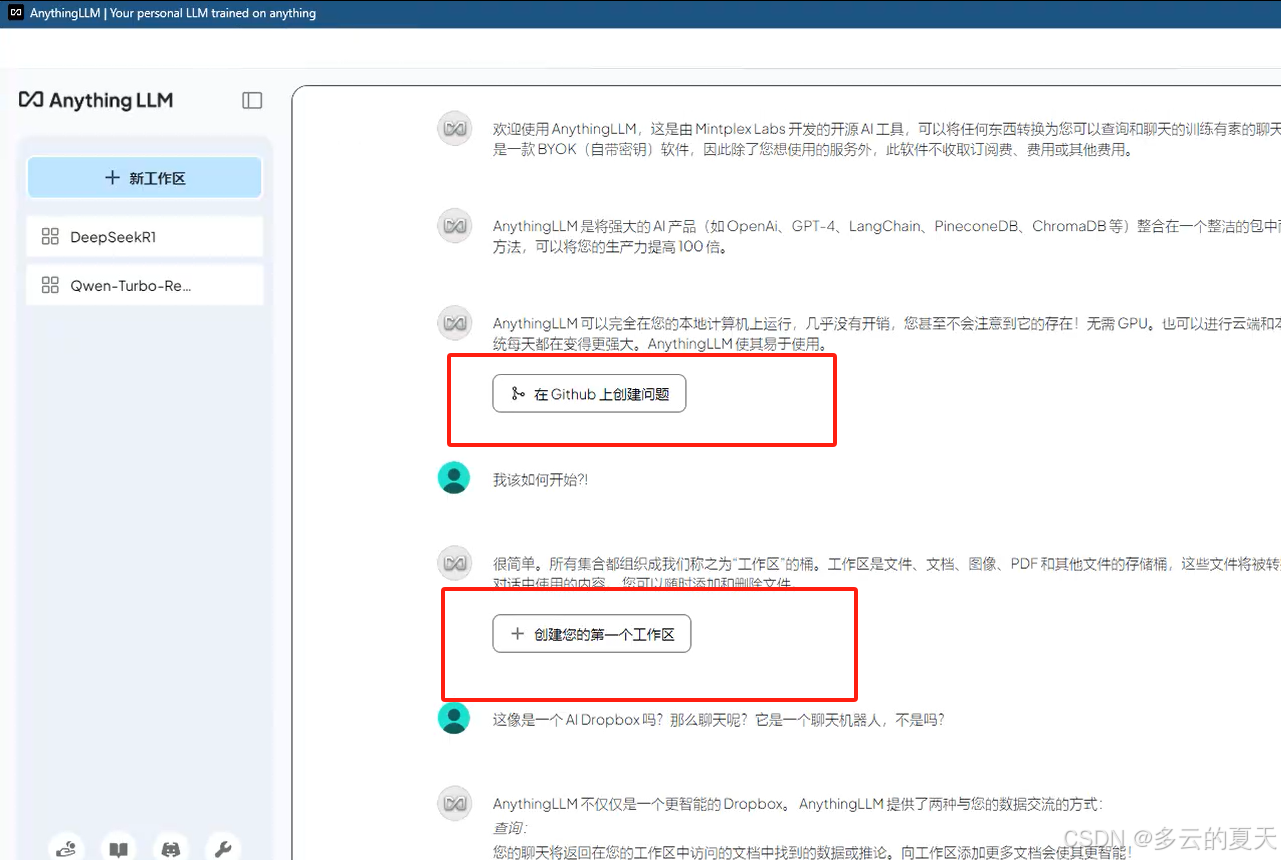Click bot avatar beside 无需 GPU message

coord(455,323)
